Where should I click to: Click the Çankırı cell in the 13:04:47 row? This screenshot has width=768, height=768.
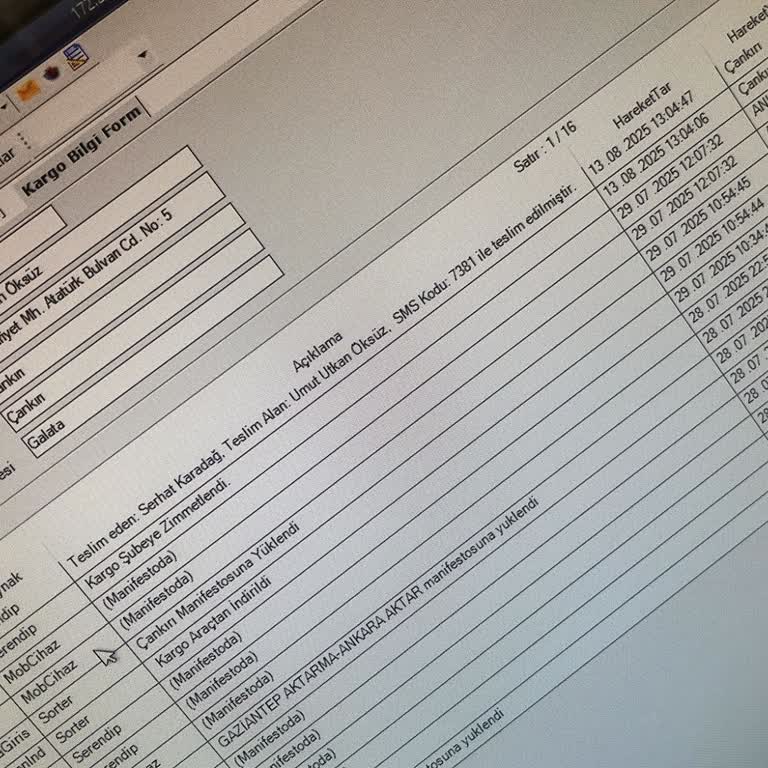point(743,59)
